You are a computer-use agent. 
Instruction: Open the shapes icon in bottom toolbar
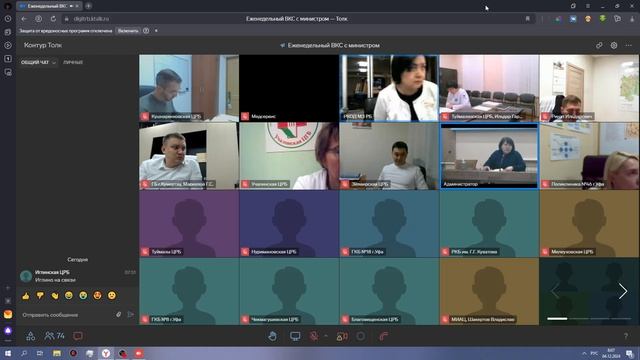pyautogui.click(x=30, y=336)
